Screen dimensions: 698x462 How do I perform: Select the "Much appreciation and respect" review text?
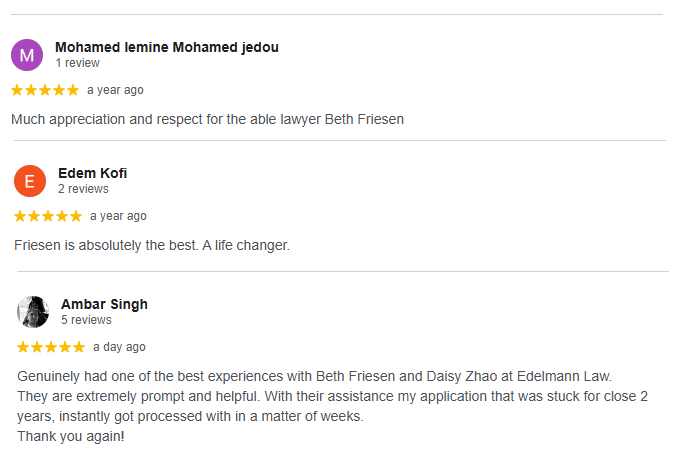pyautogui.click(x=207, y=120)
